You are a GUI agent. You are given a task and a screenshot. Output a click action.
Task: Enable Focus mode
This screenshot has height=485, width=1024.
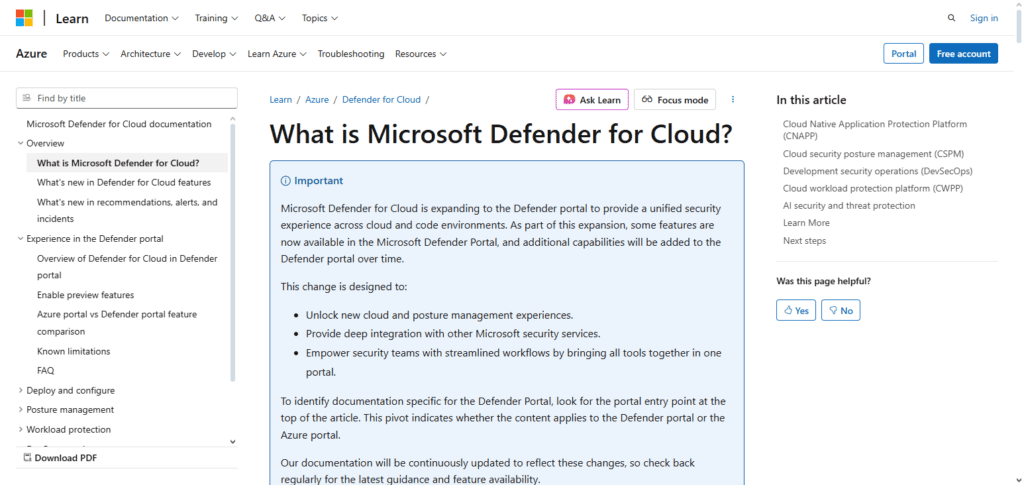pyautogui.click(x=675, y=99)
